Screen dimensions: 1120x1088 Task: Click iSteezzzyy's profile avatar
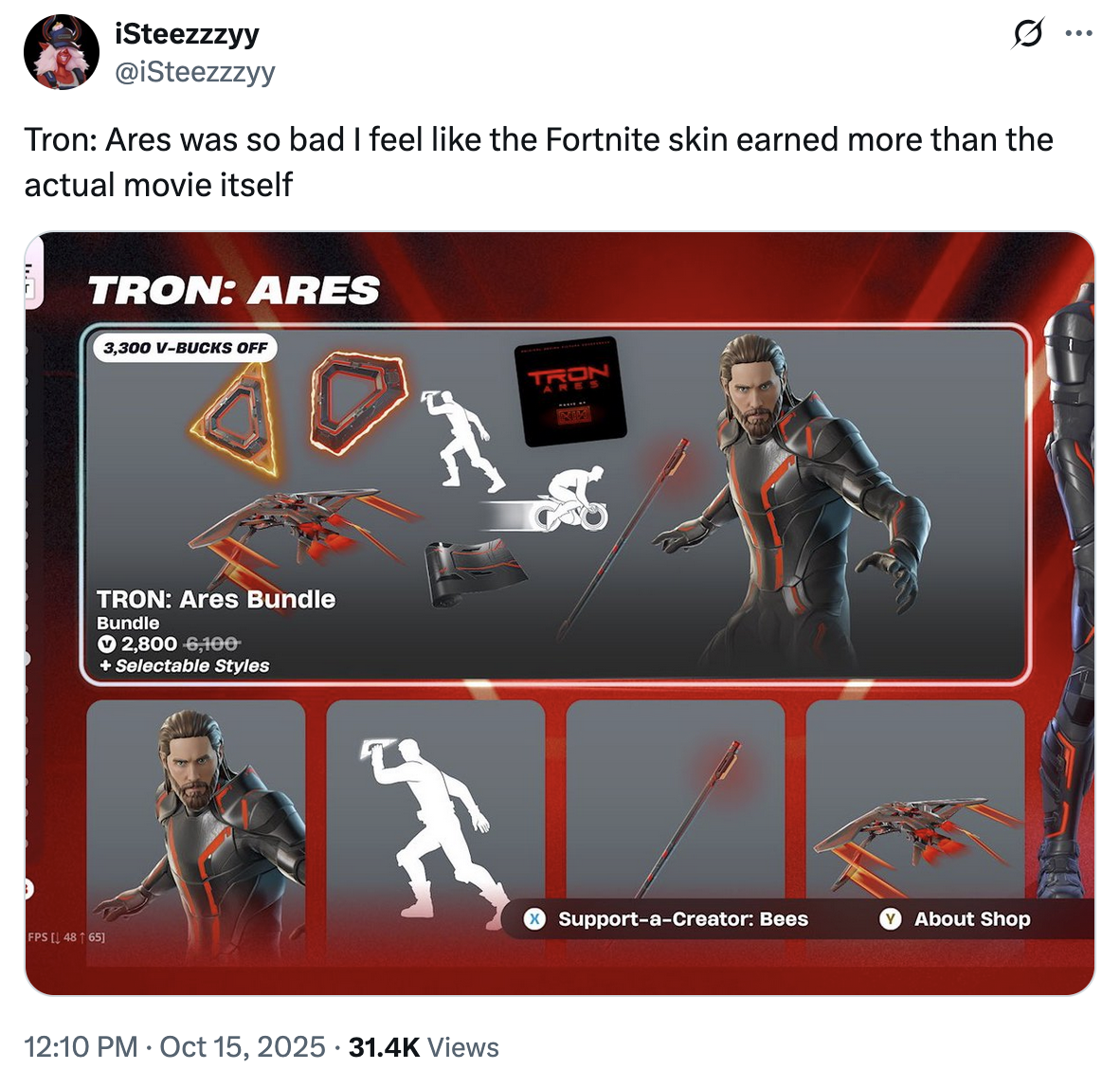click(62, 52)
